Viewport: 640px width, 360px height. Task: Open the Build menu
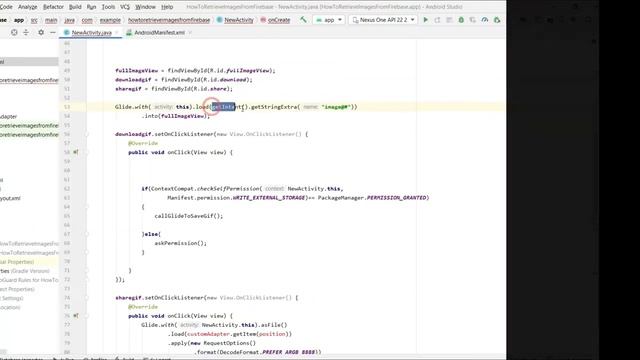click(75, 7)
